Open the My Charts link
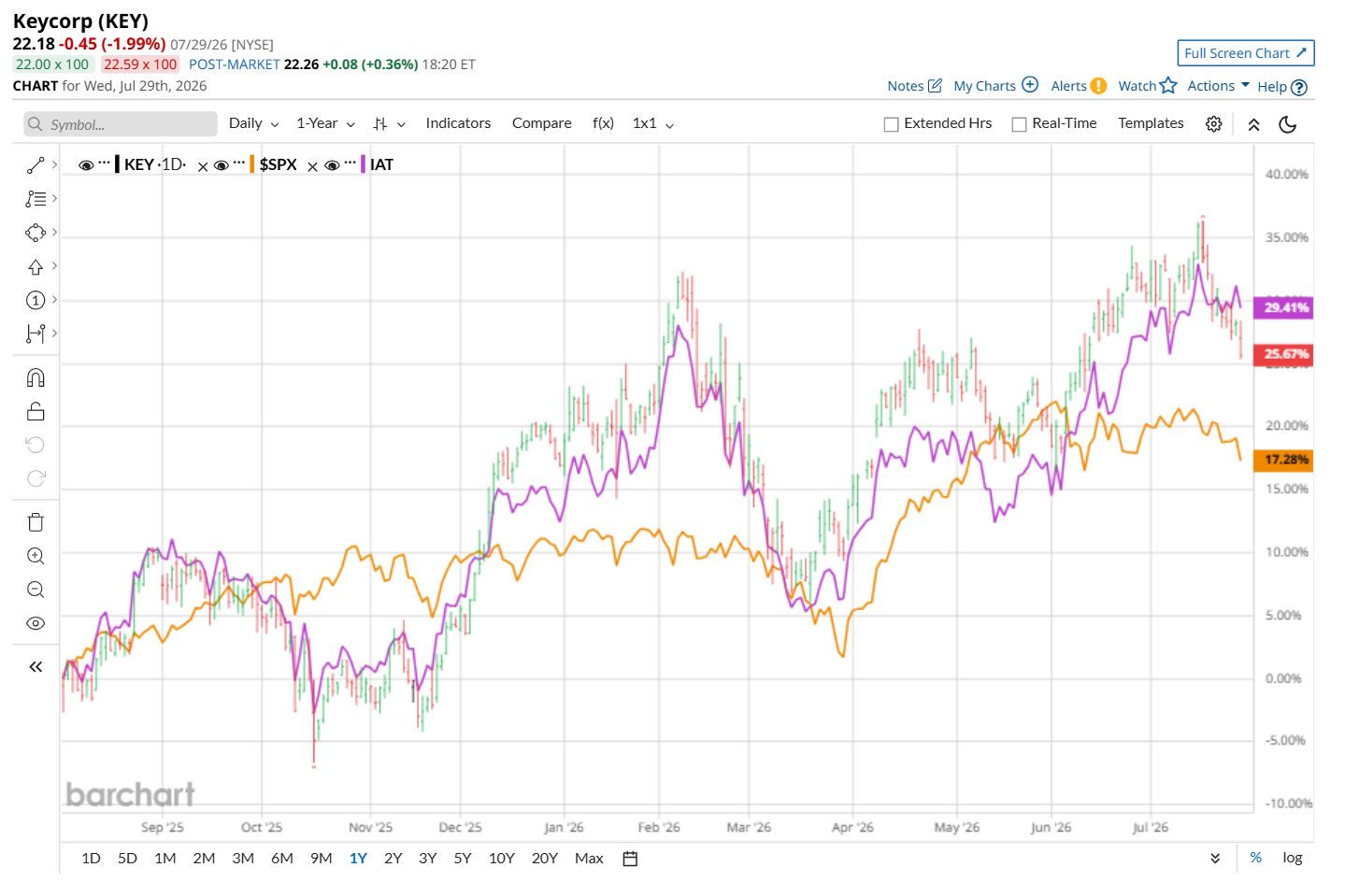Screen dimensions: 1345x896 coord(995,86)
